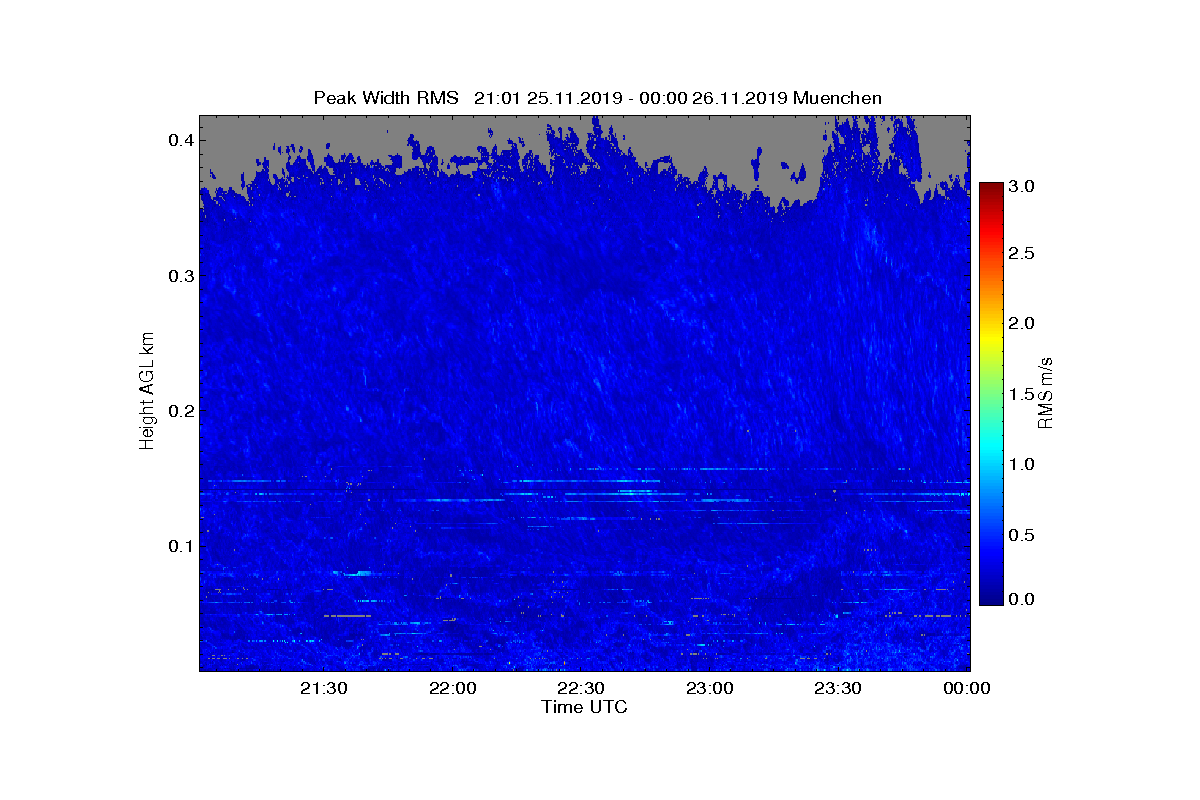Click the plot title 'Peak Width RMS'

[x=386, y=98]
